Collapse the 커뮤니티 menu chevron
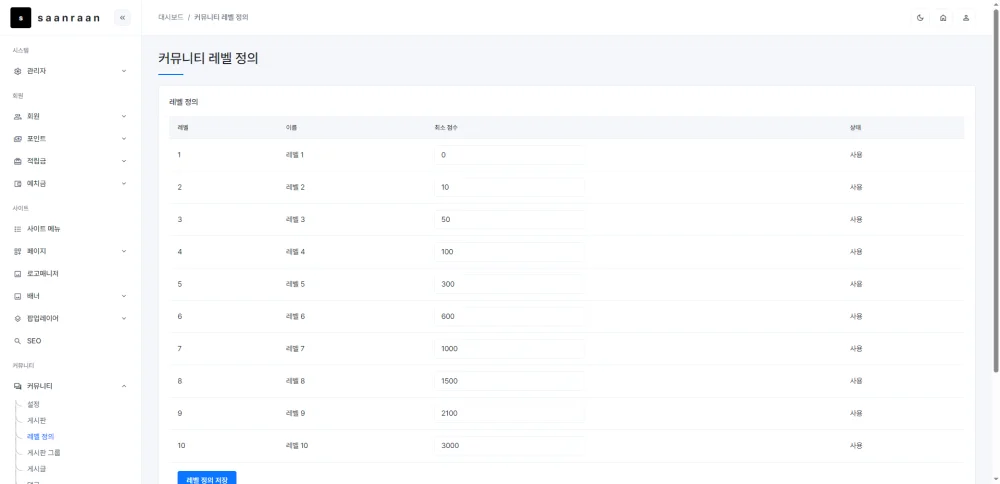This screenshot has width=1000, height=484. 124,386
